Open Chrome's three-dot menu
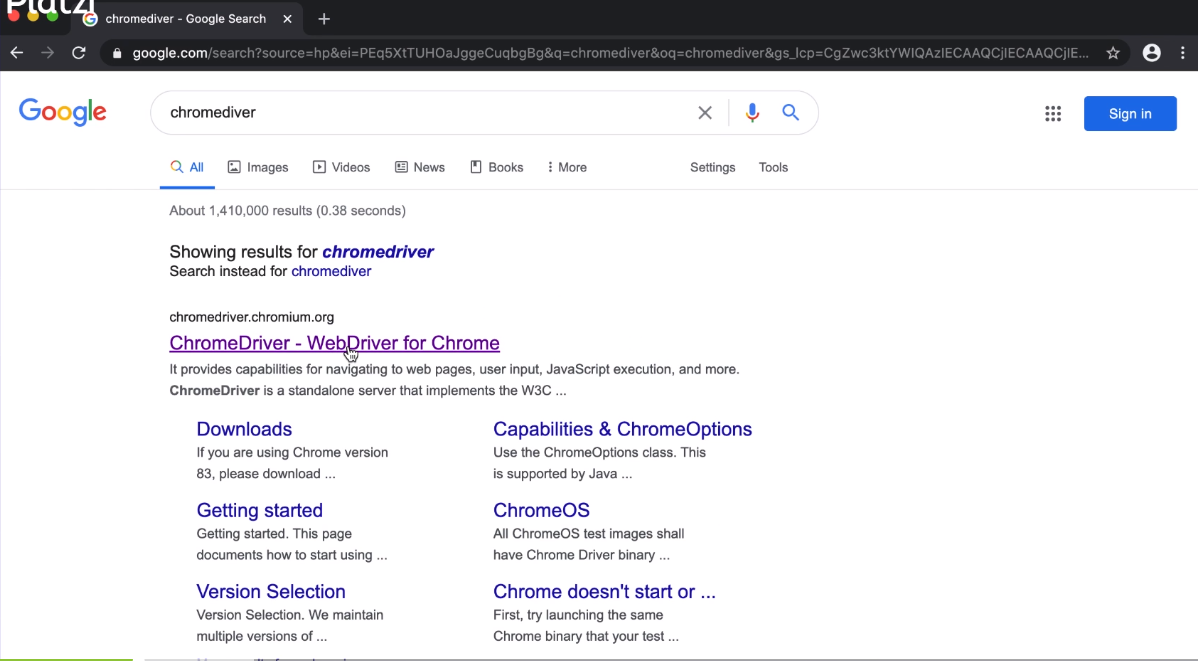 pyautogui.click(x=1183, y=53)
